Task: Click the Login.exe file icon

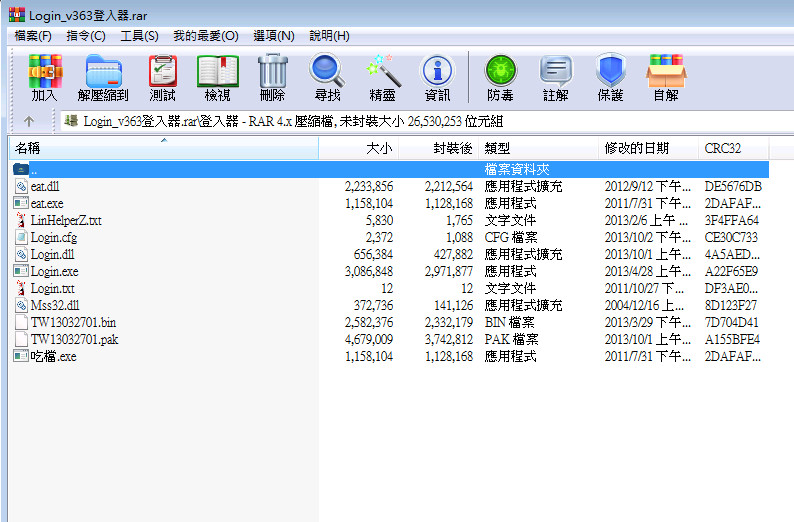Action: [x=21, y=271]
